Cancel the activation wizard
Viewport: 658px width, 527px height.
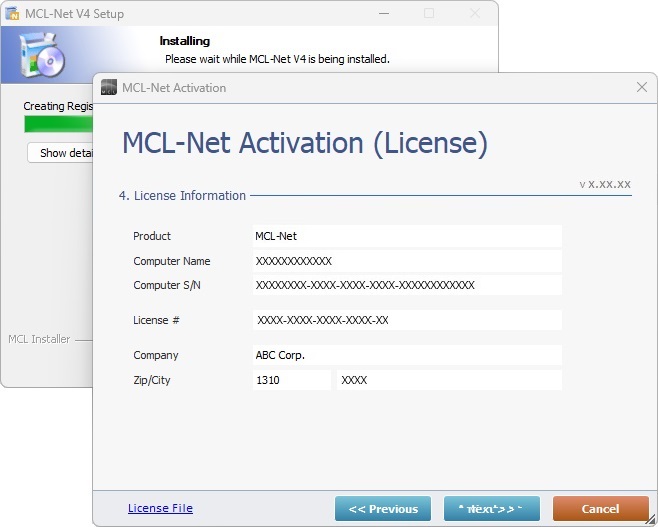(x=601, y=509)
